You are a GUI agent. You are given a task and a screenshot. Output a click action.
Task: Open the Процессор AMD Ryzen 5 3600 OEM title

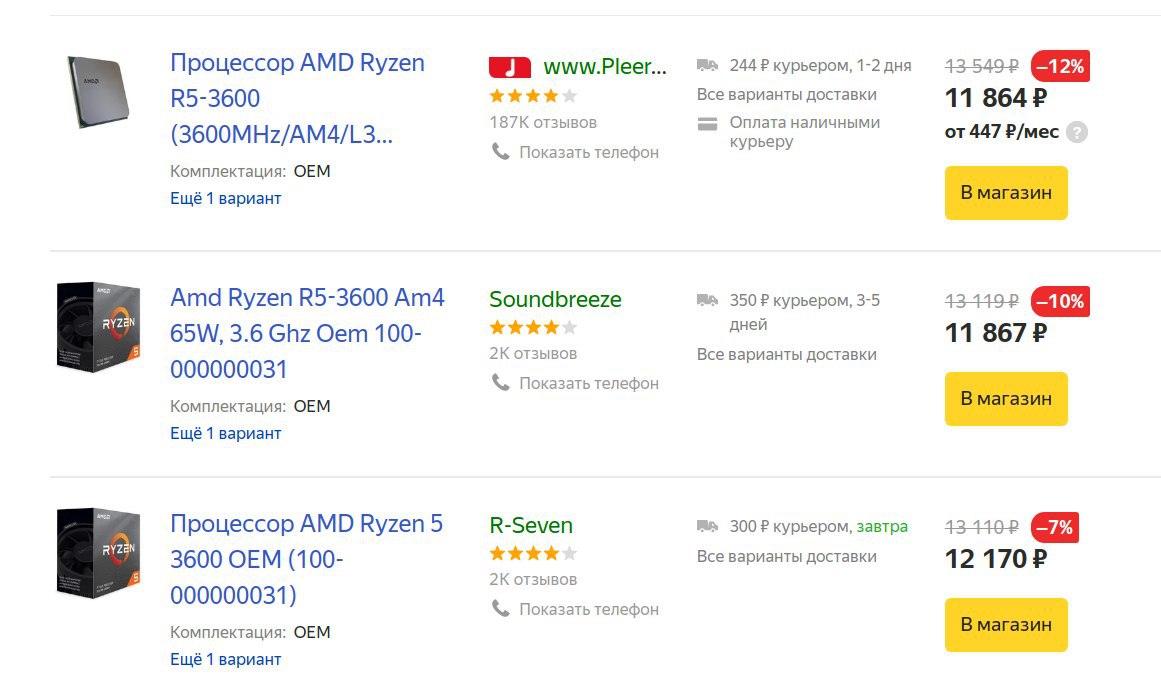click(307, 559)
